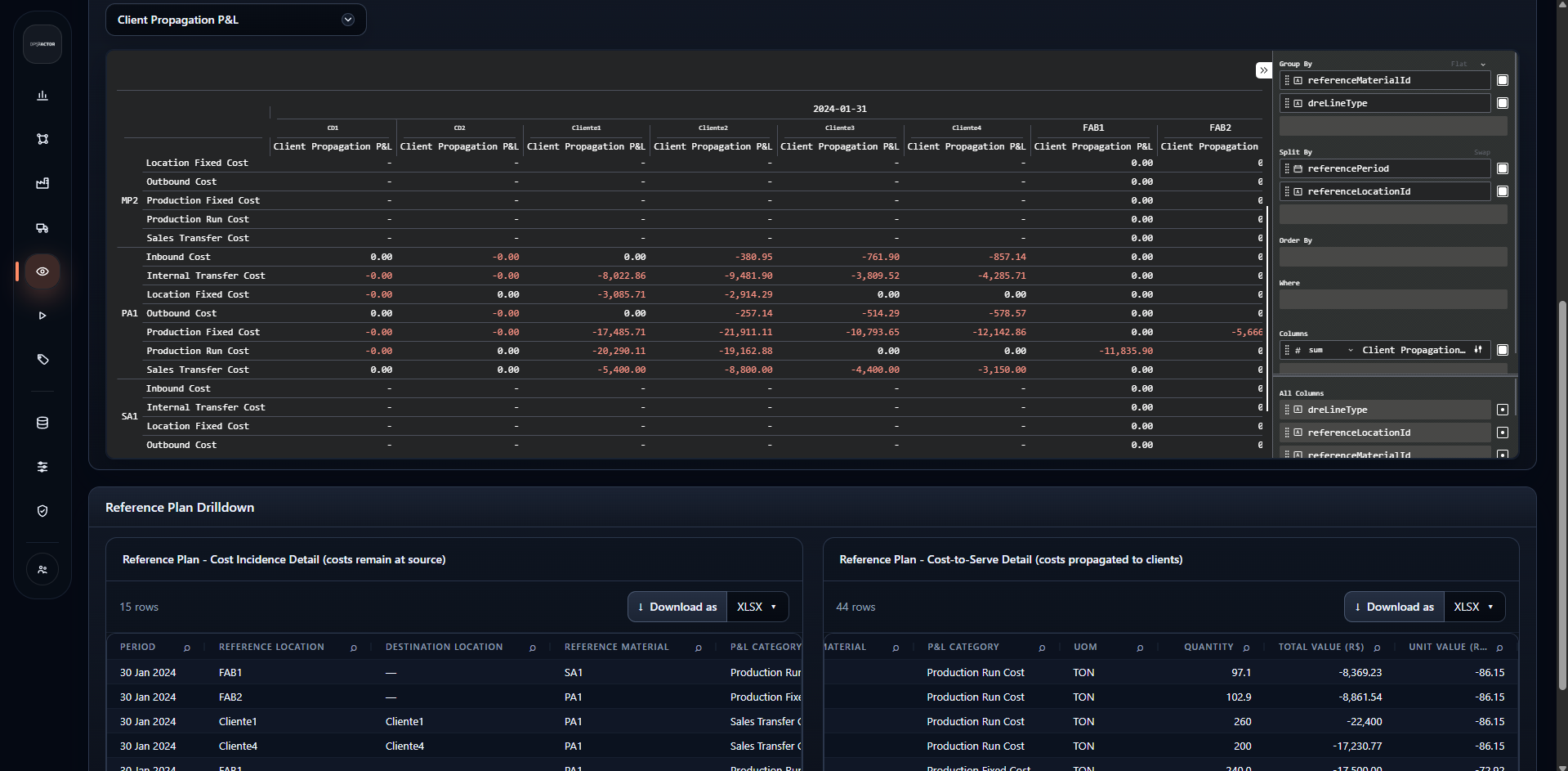Image resolution: width=1568 pixels, height=771 pixels.
Task: Open XLSX format dropdown in Cost Incidence Detail
Action: [x=757, y=607]
